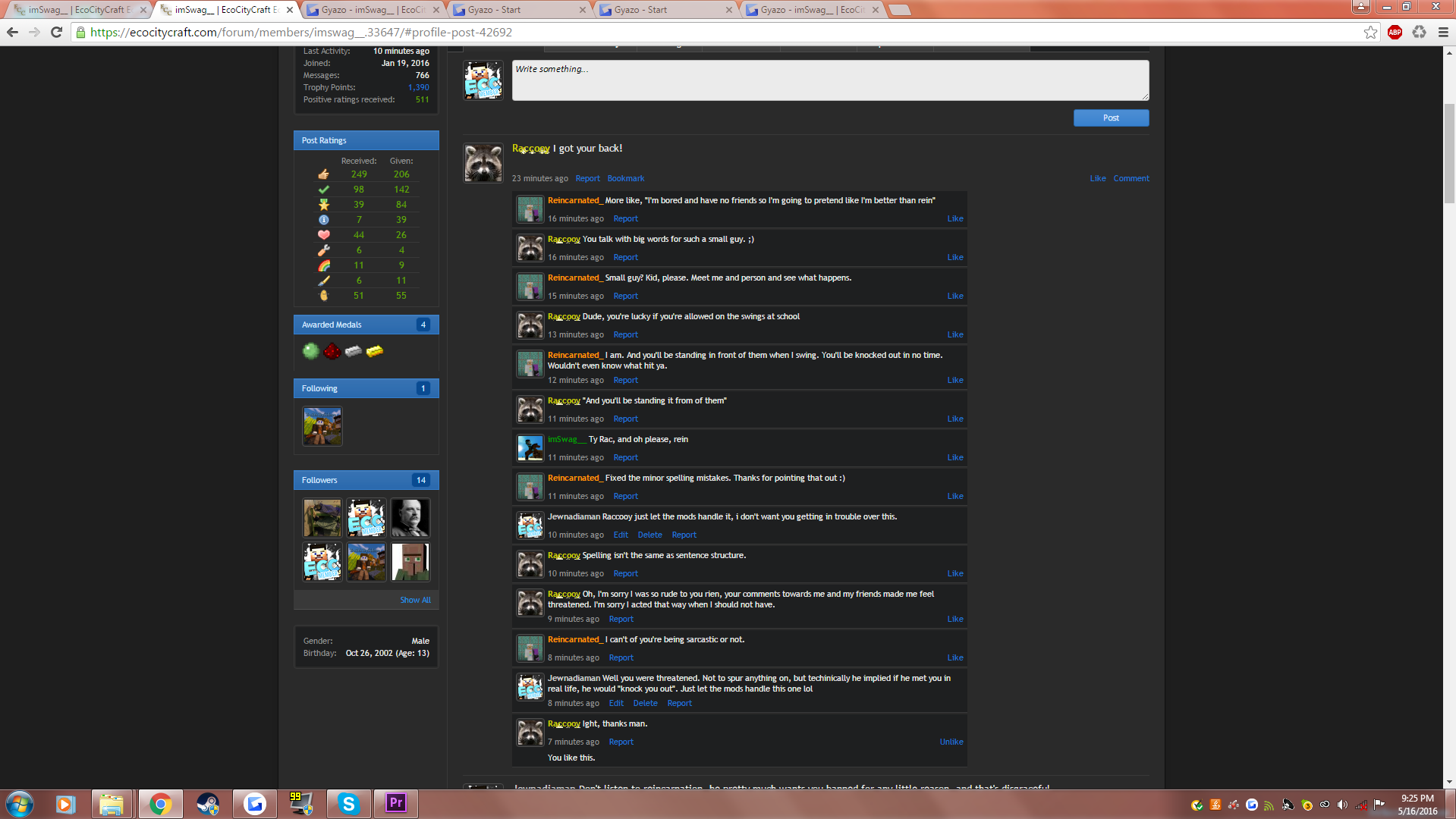The height and width of the screenshot is (819, 1456).
Task: Click the Awarded Medals count badge
Action: tap(423, 325)
